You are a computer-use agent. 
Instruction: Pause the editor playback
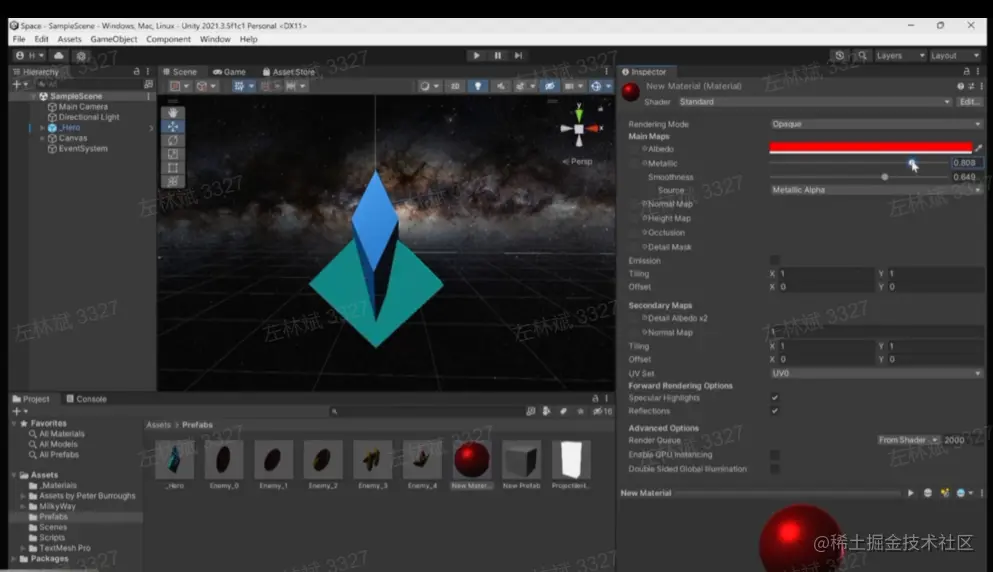498,56
